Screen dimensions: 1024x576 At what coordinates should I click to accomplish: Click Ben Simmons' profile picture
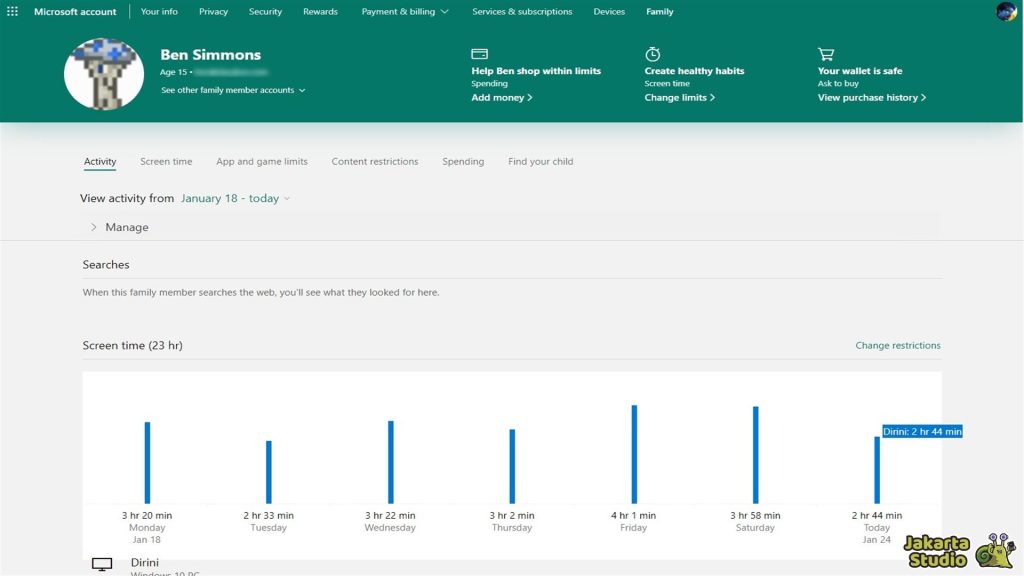104,75
